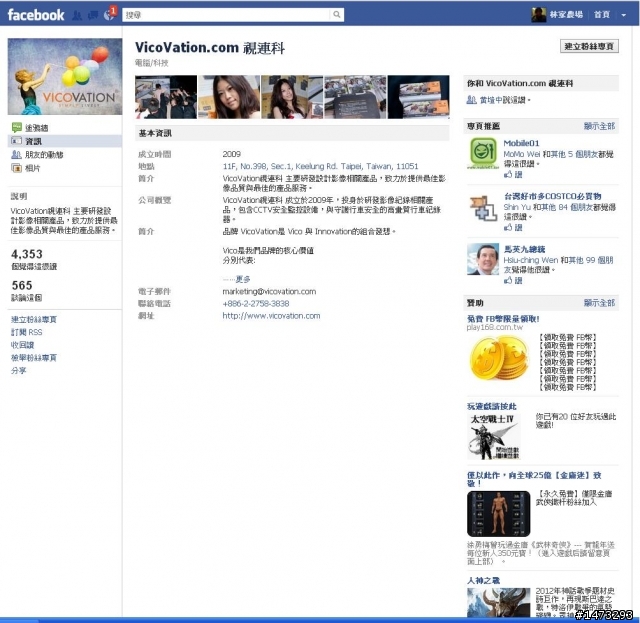Open the 金庸迷 ad title link

[x=534, y=479]
